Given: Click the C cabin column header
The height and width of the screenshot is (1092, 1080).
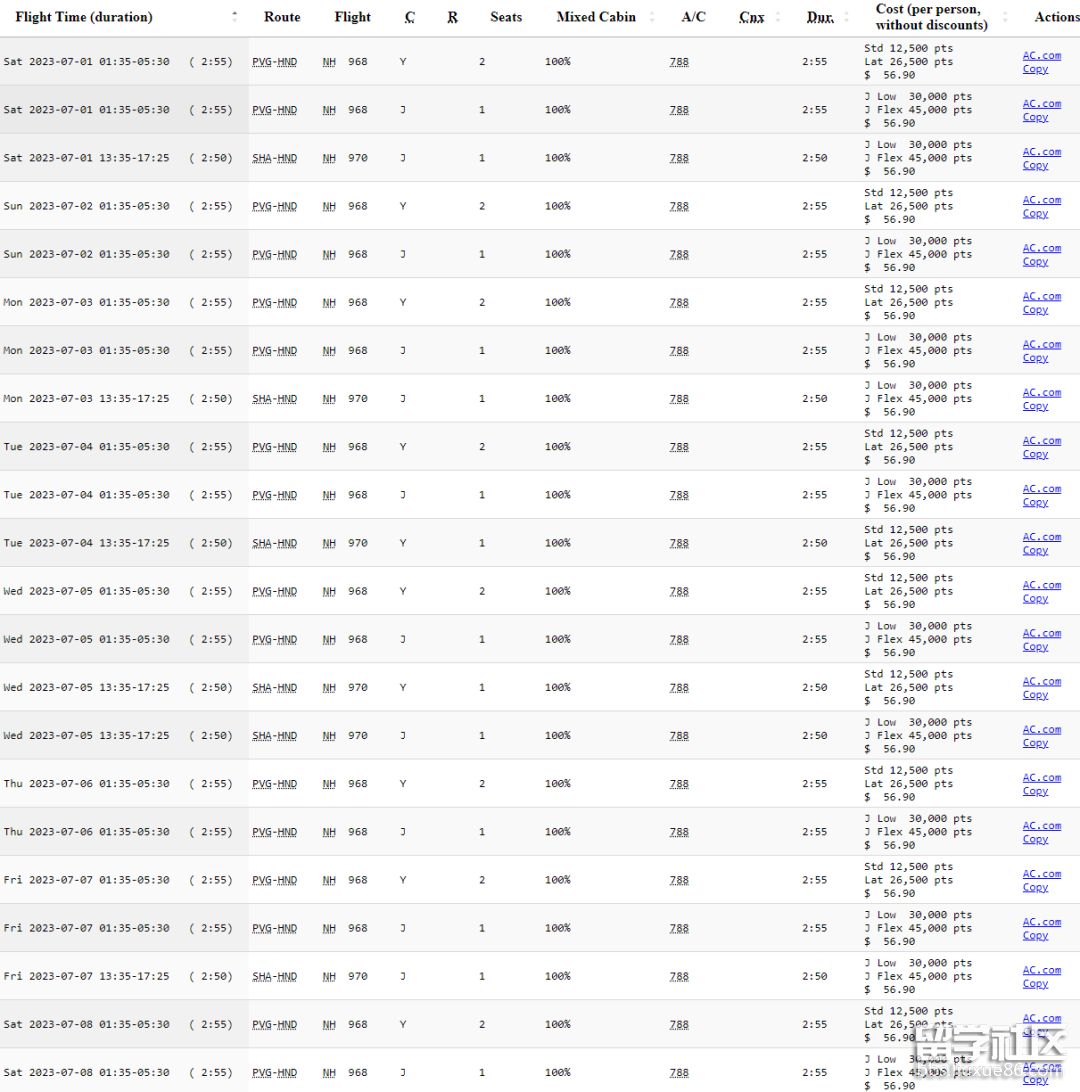Looking at the screenshot, I should tap(410, 17).
